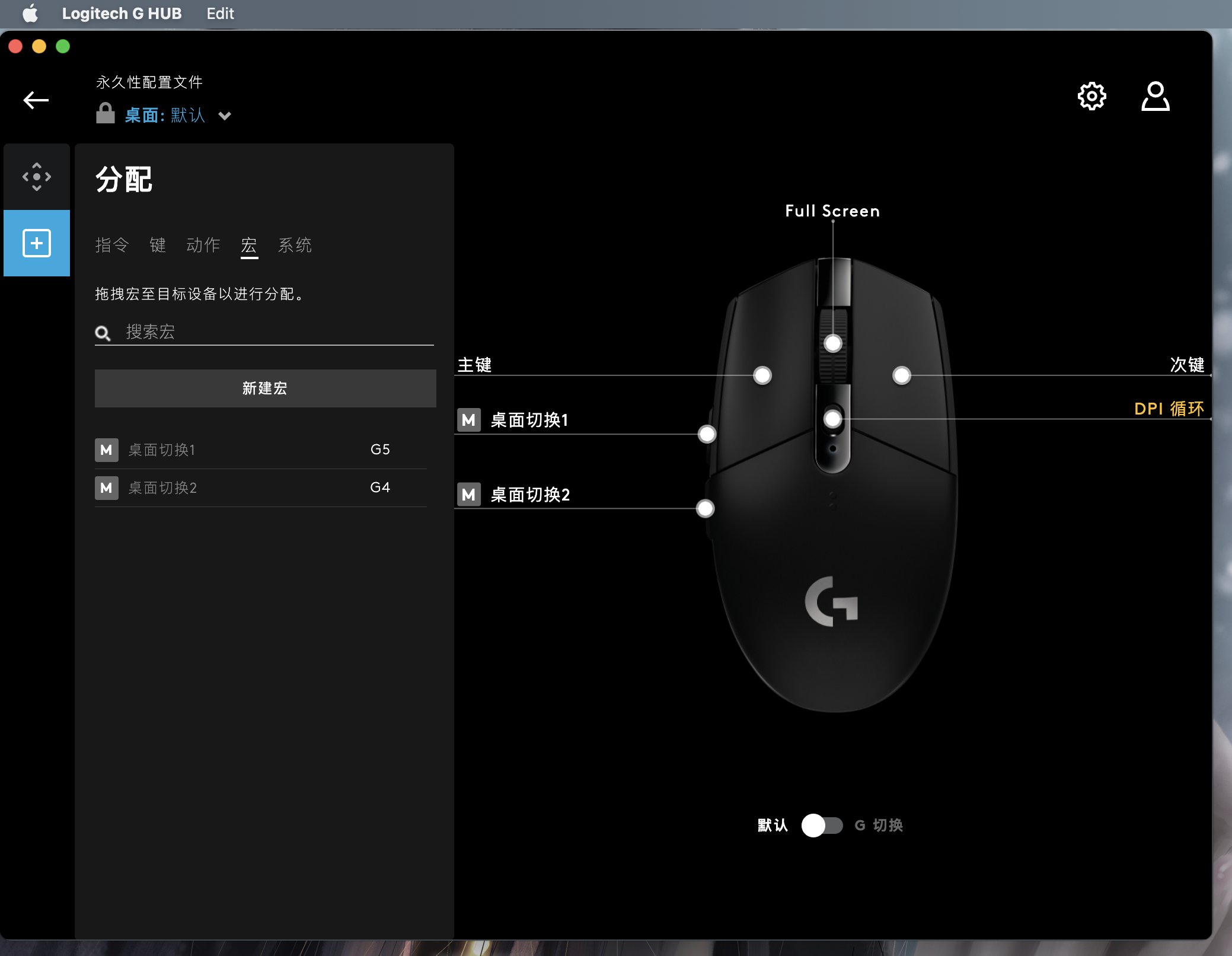This screenshot has width=1232, height=956.
Task: Click the scroll wheel Full Screen node
Action: pyautogui.click(x=833, y=343)
